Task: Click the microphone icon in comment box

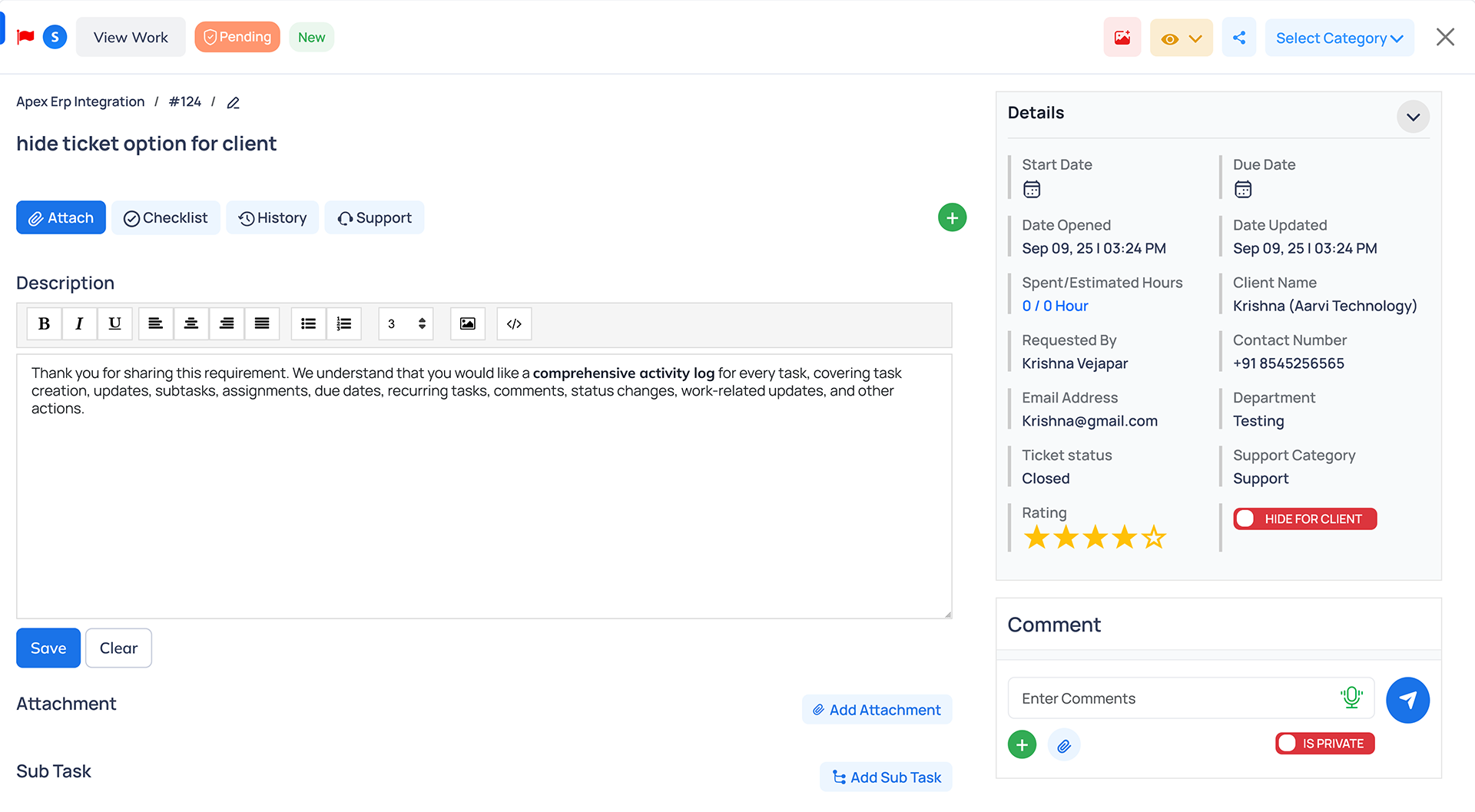Action: tap(1351, 698)
